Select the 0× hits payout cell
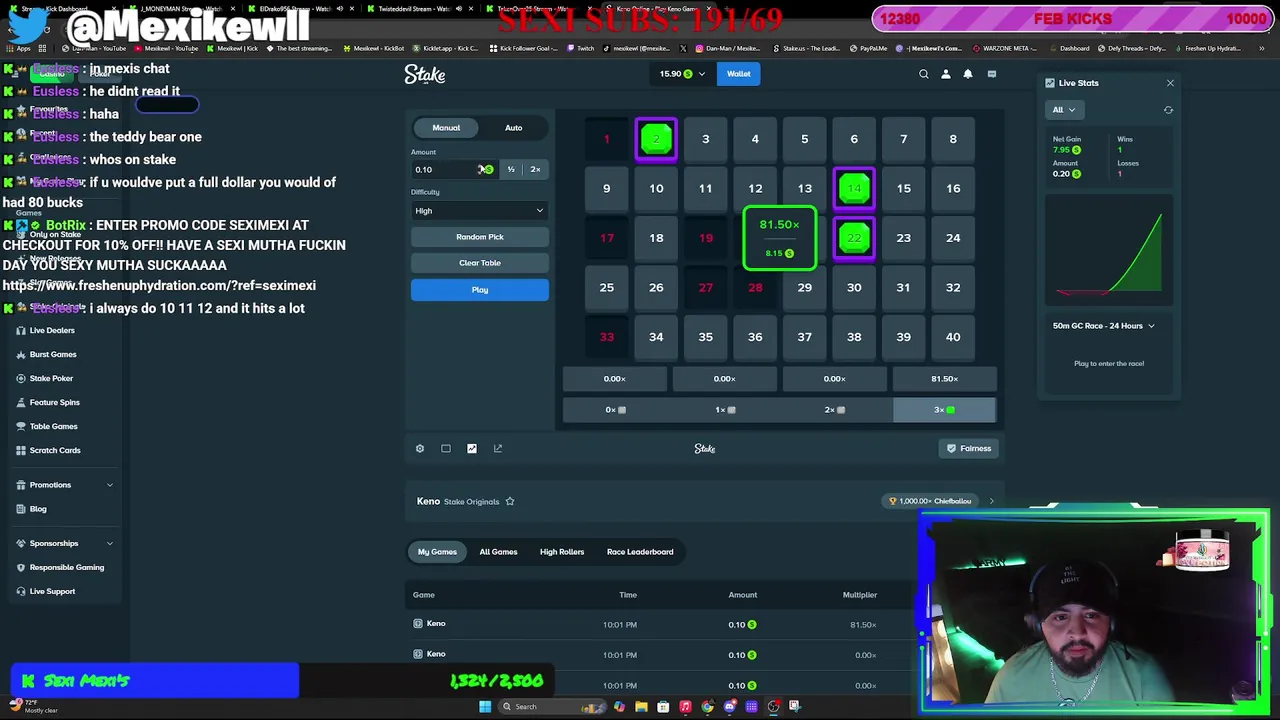Image resolution: width=1280 pixels, height=720 pixels. 615,410
